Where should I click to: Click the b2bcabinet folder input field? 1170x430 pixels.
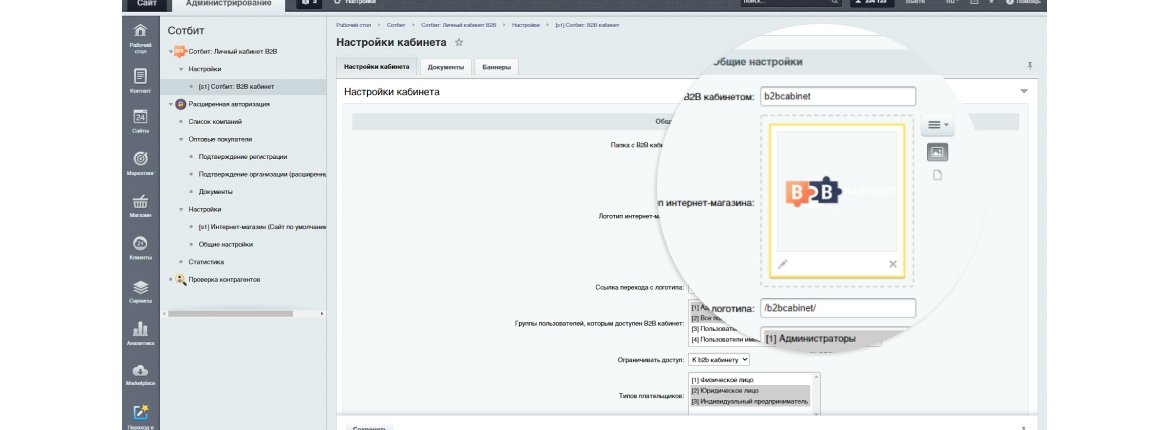point(838,96)
